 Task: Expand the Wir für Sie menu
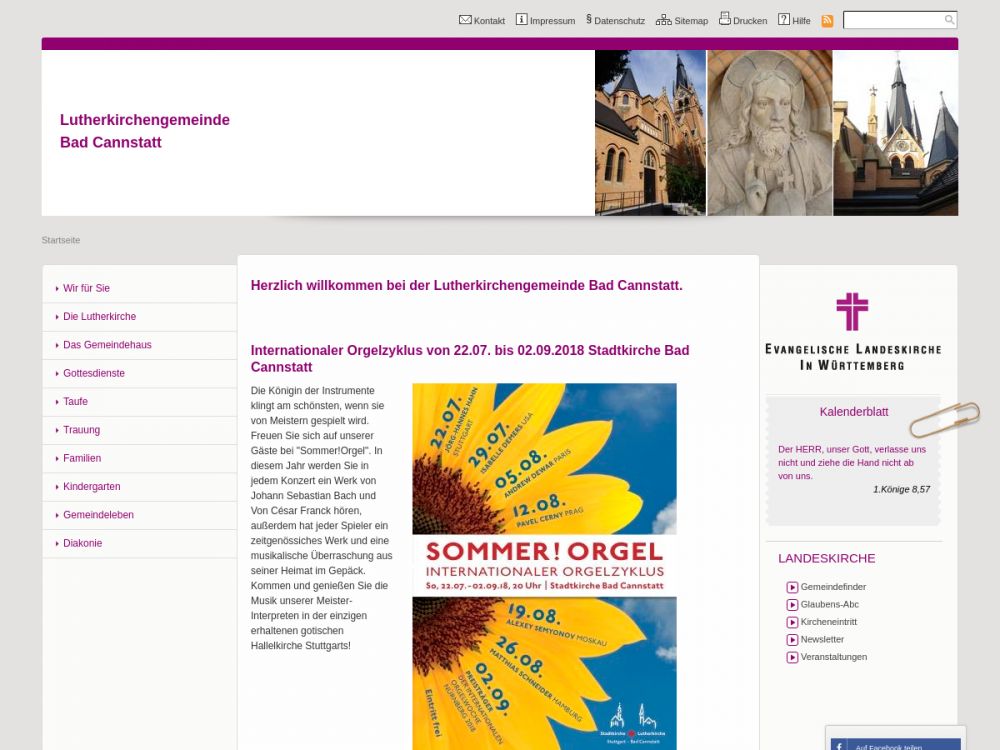[x=86, y=288]
